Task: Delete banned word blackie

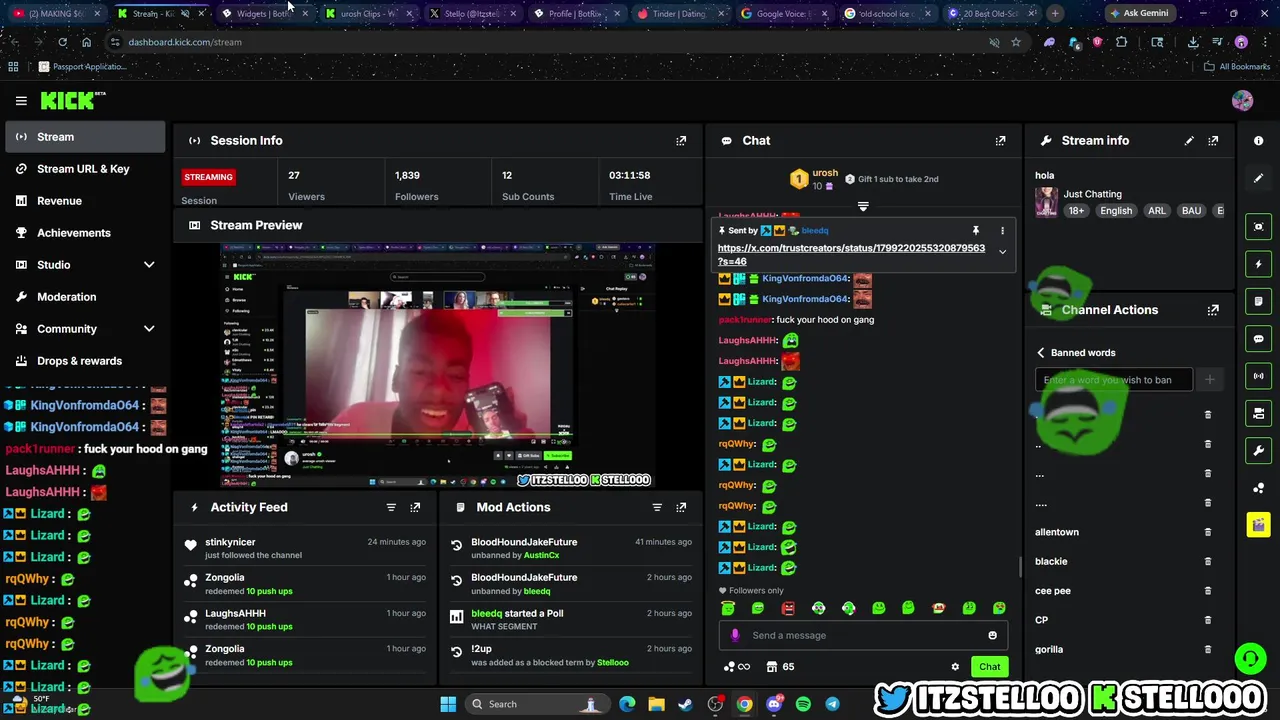Action: (1208, 561)
